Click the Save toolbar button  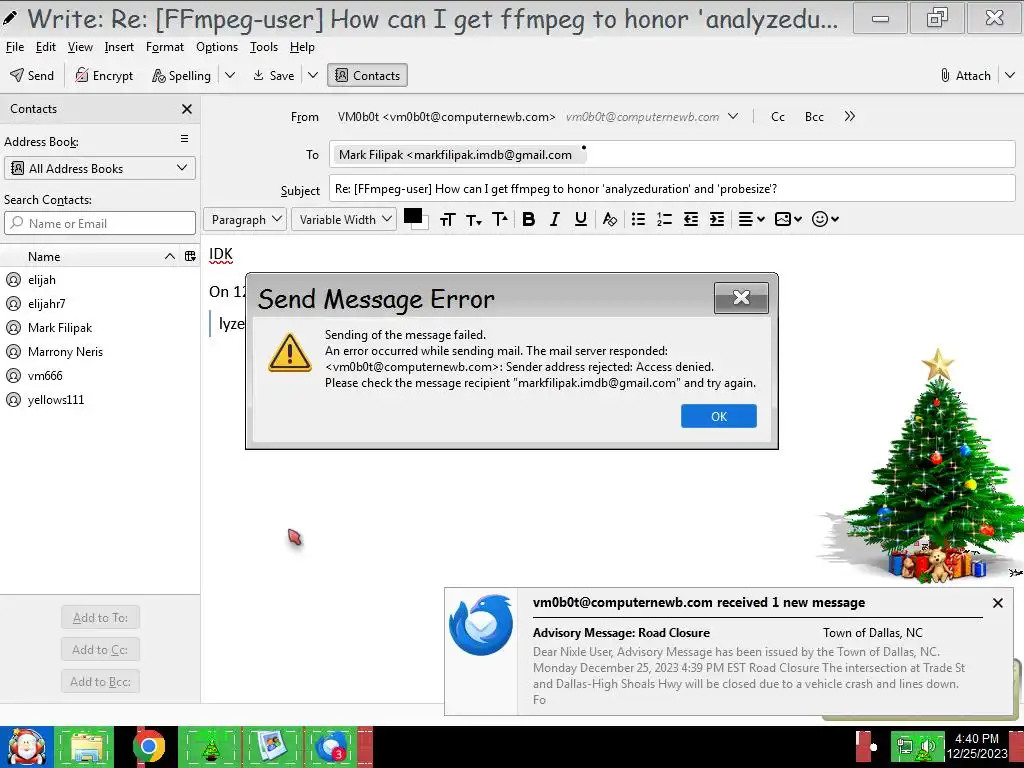[x=274, y=76]
